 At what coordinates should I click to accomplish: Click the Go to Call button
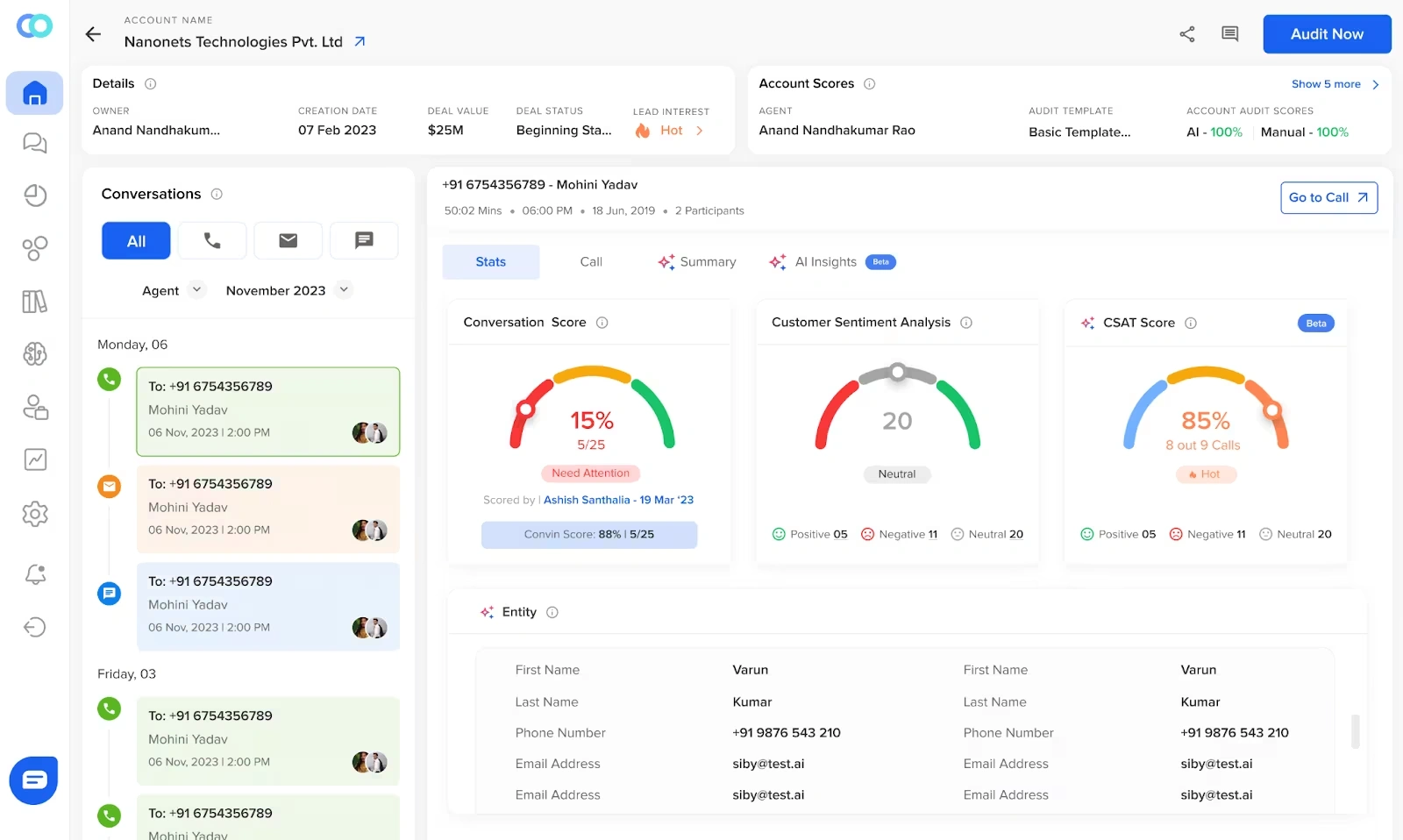(1328, 197)
